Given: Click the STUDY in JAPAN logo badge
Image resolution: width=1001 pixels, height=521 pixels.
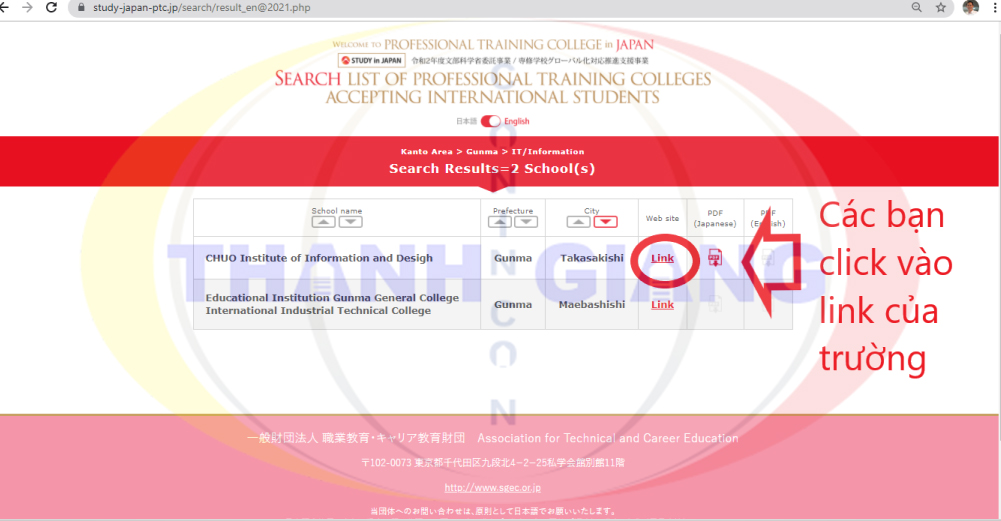Looking at the screenshot, I should click(x=372, y=60).
